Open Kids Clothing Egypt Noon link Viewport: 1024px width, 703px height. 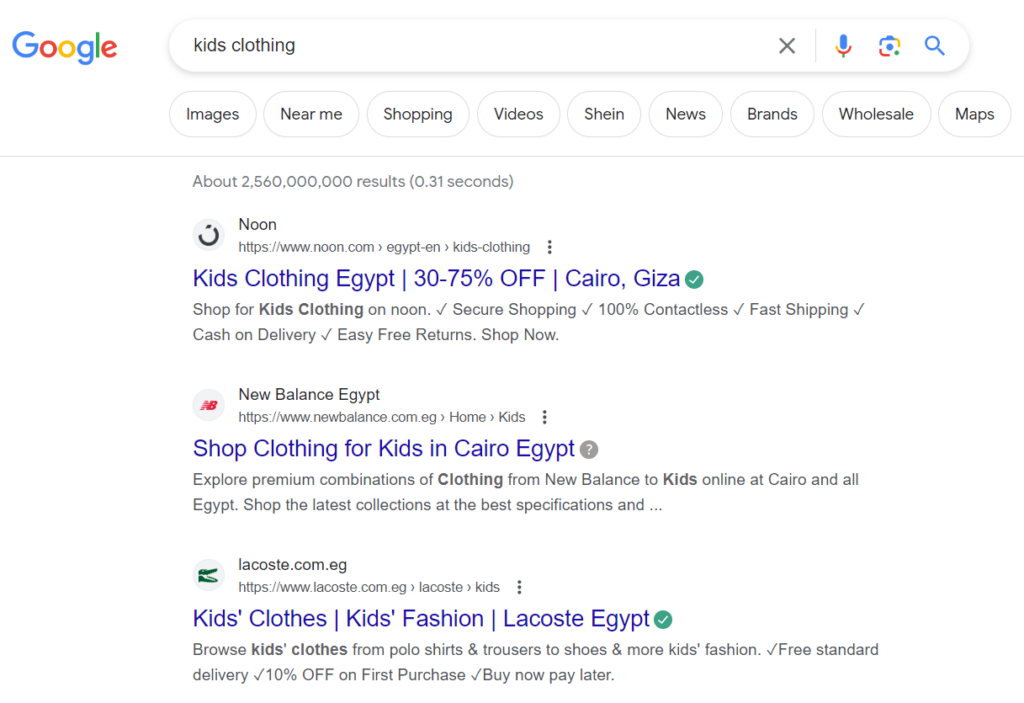click(x=436, y=279)
